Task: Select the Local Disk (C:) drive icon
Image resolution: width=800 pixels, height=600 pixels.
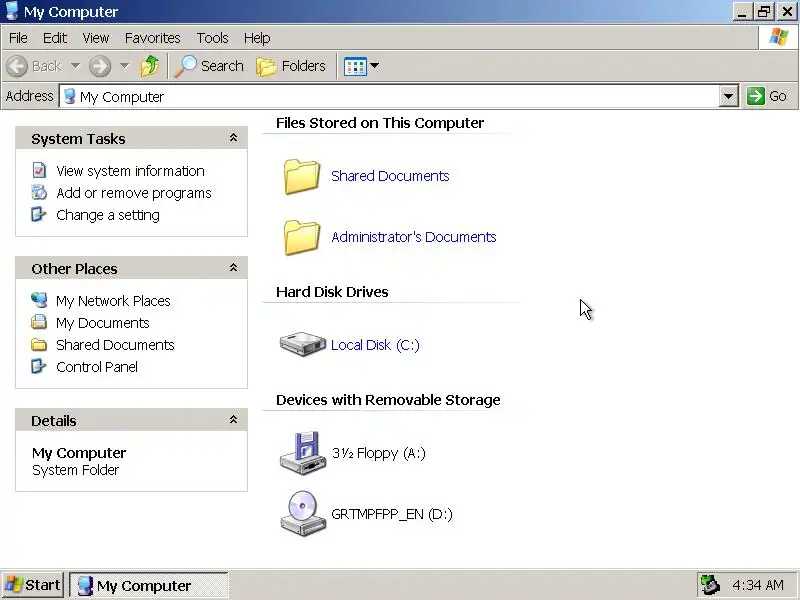Action: pos(303,344)
